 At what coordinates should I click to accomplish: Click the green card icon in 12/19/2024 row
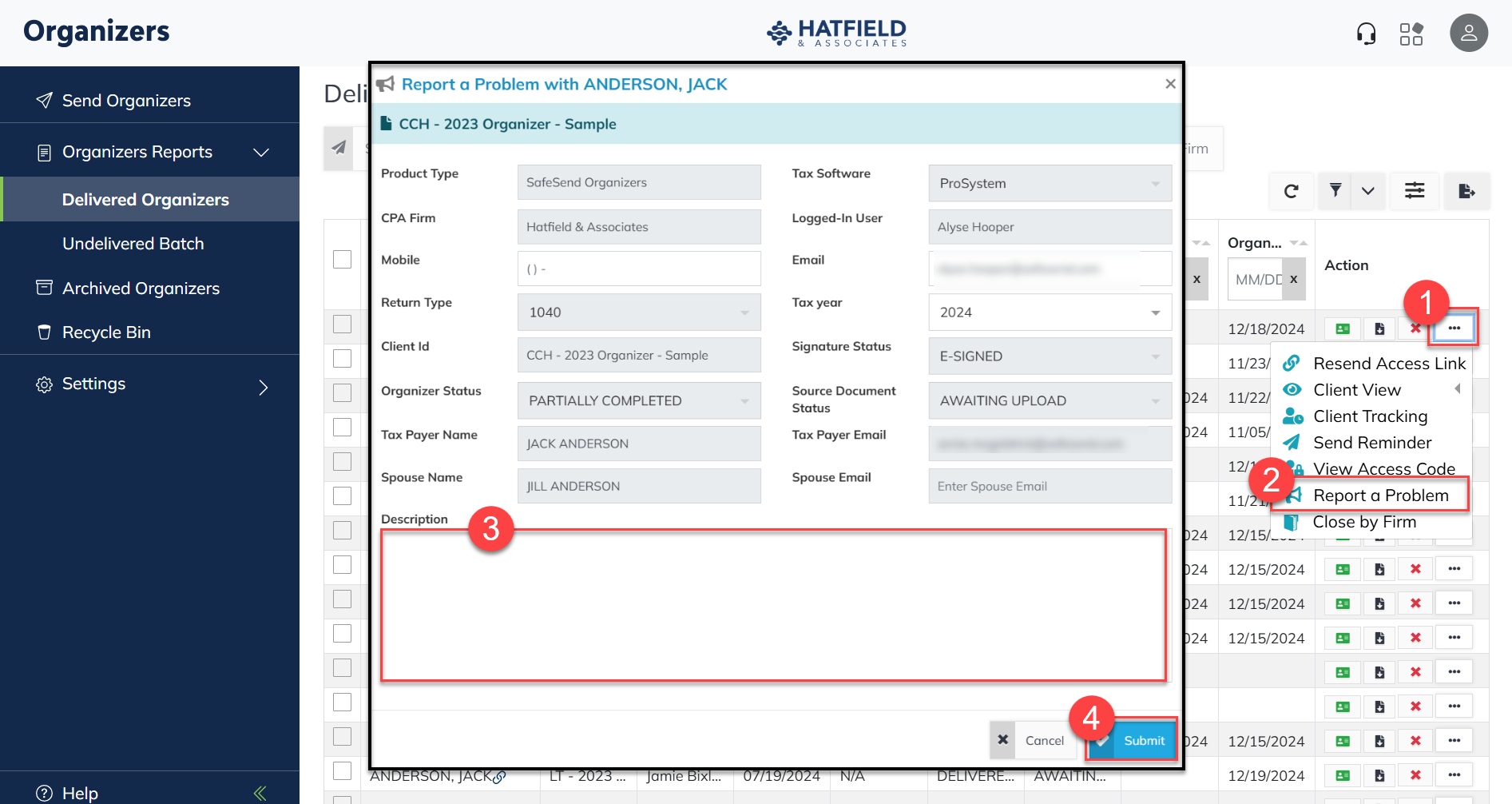[1343, 775]
